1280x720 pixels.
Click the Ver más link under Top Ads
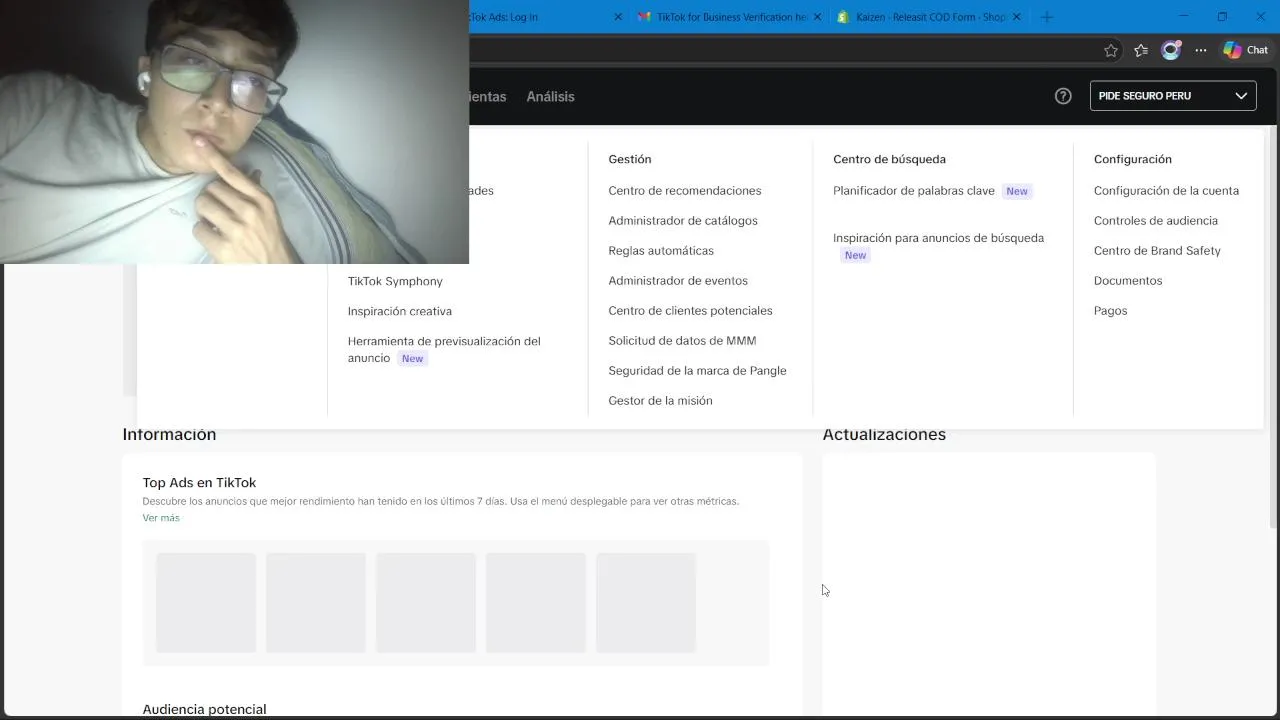[161, 518]
